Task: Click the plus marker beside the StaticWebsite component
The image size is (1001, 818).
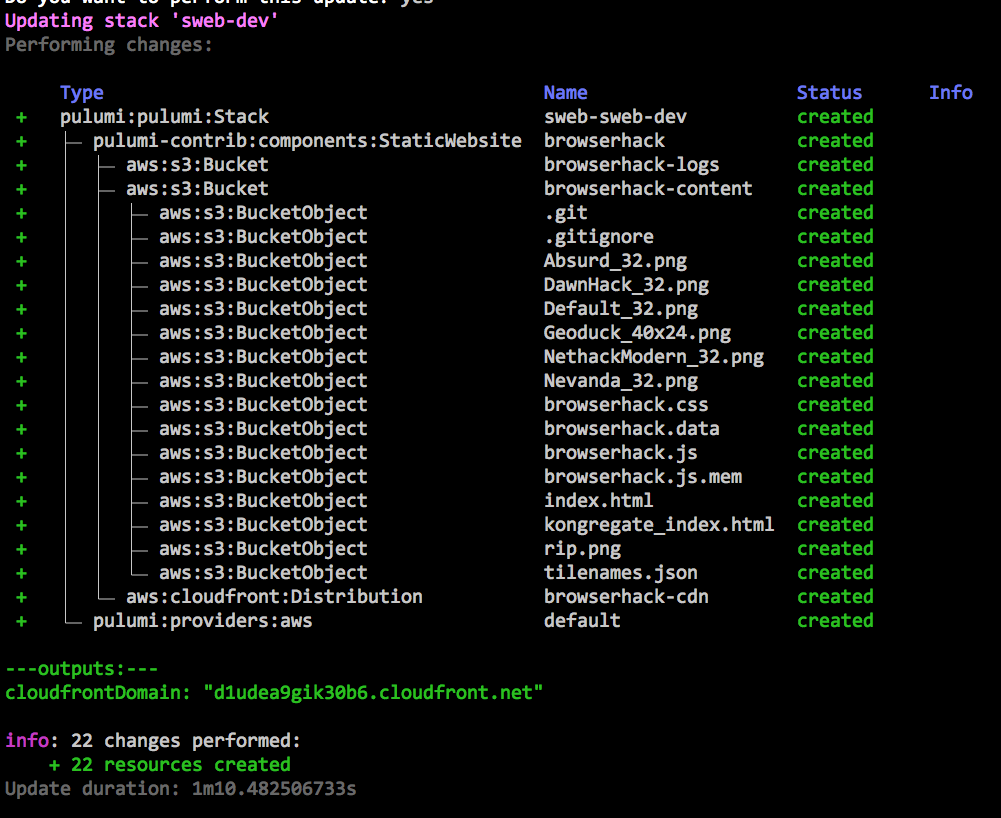Action: click(21, 140)
